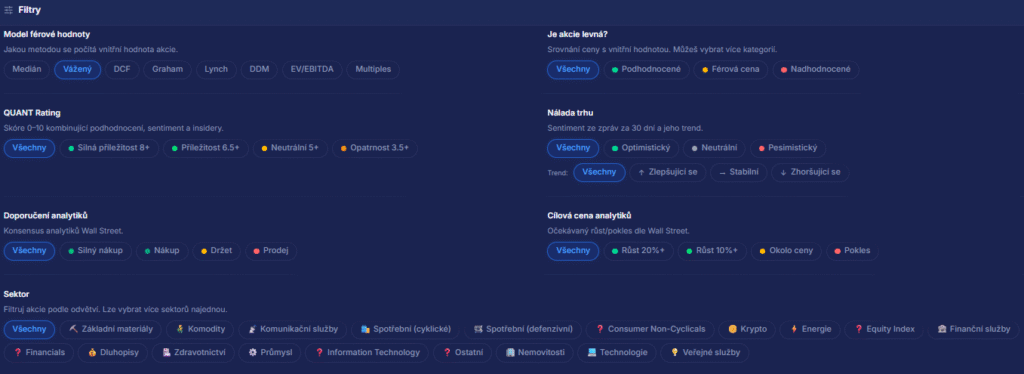The height and width of the screenshot is (374, 1024).
Task: Filter by Neutrální market sentiment
Action: [714, 148]
